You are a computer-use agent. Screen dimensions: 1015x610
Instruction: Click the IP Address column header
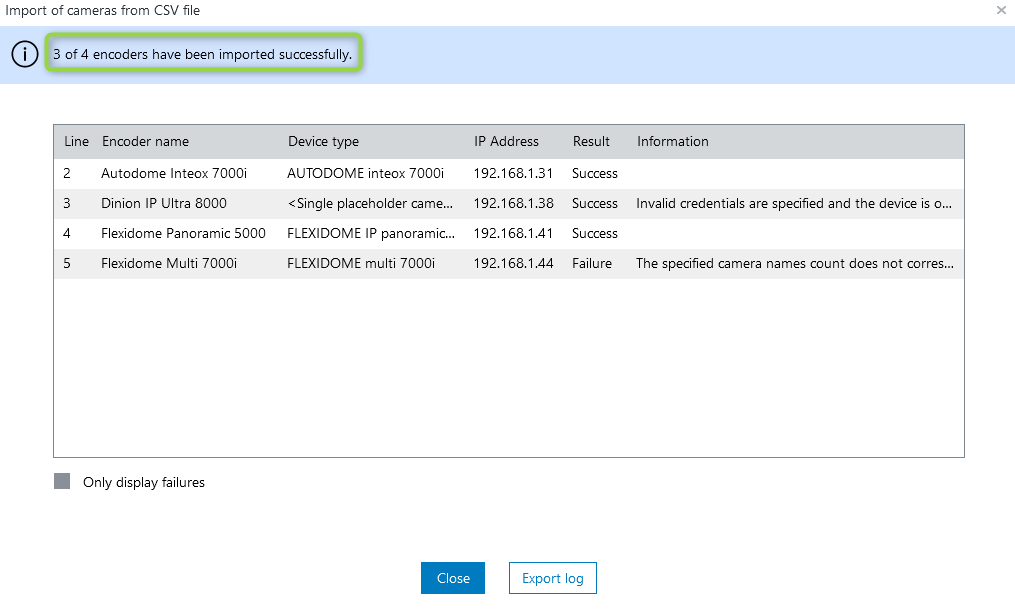506,141
